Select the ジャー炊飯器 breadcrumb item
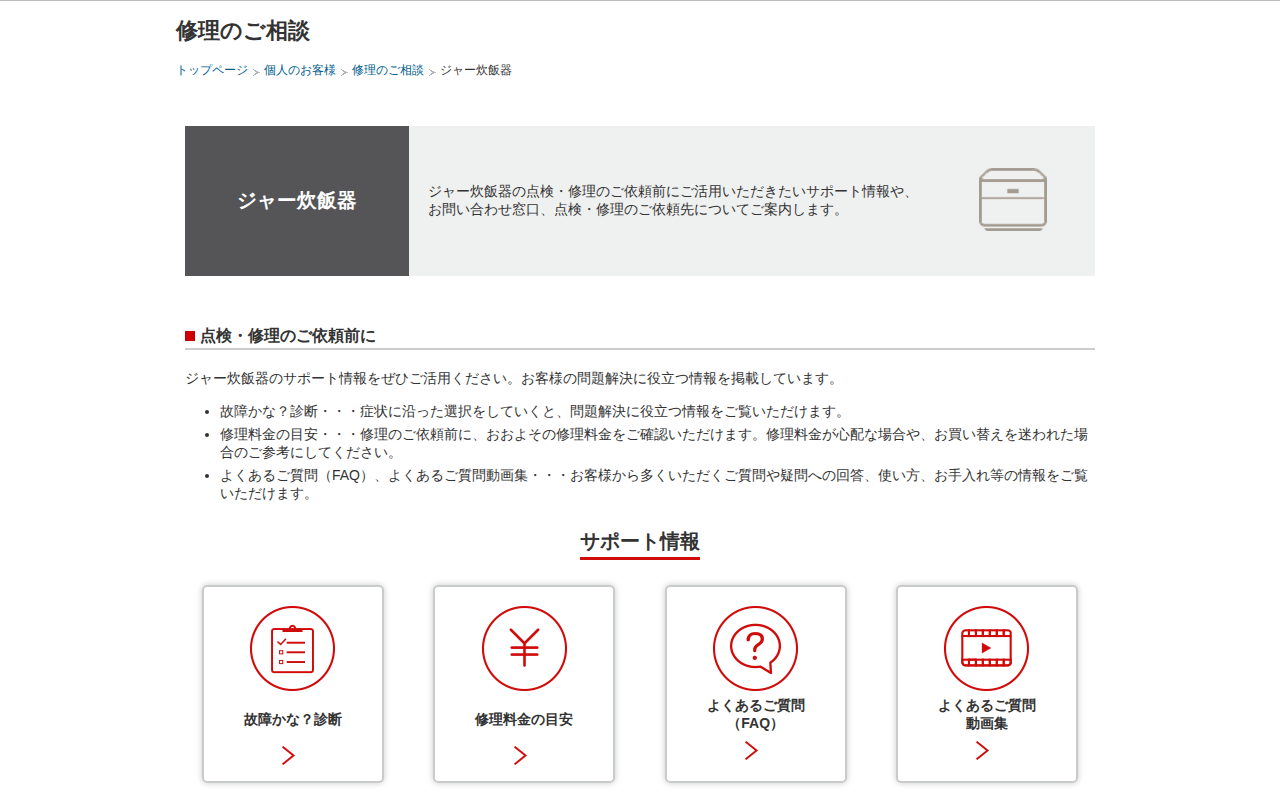1280x800 pixels. [x=476, y=70]
